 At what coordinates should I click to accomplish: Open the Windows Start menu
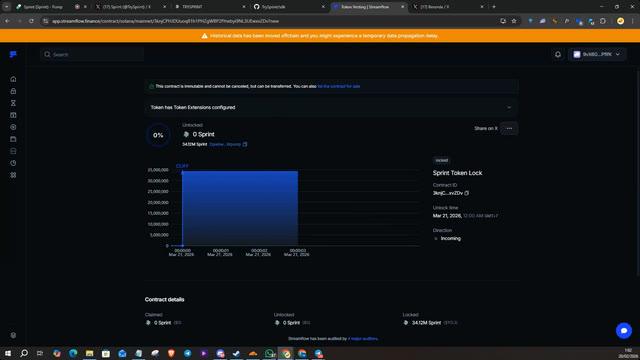click(8, 353)
